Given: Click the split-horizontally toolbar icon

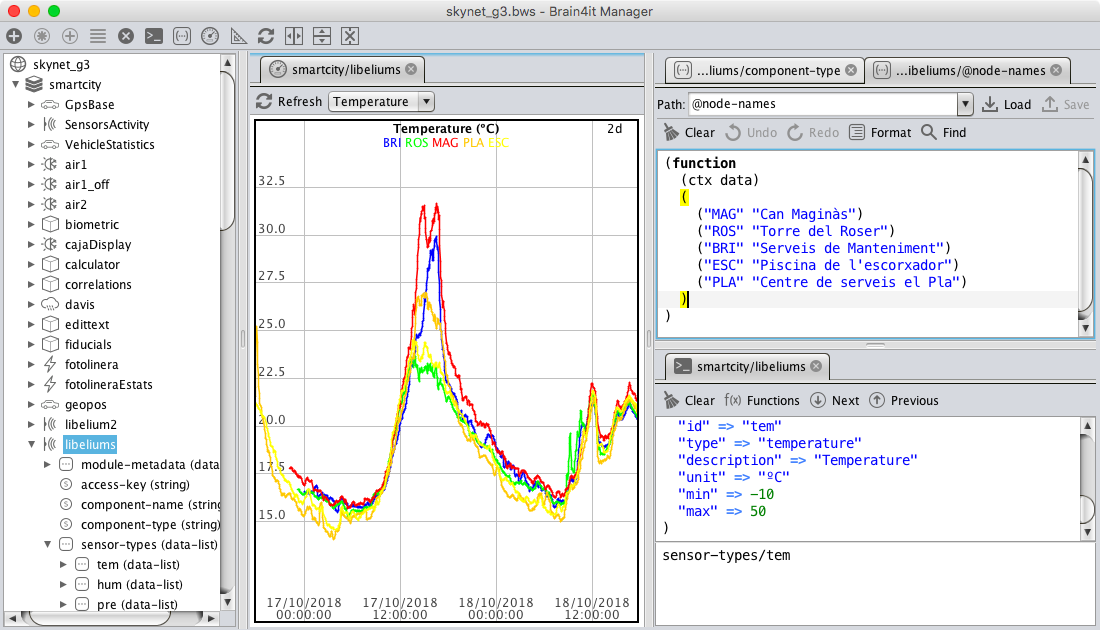Looking at the screenshot, I should tap(294, 36).
